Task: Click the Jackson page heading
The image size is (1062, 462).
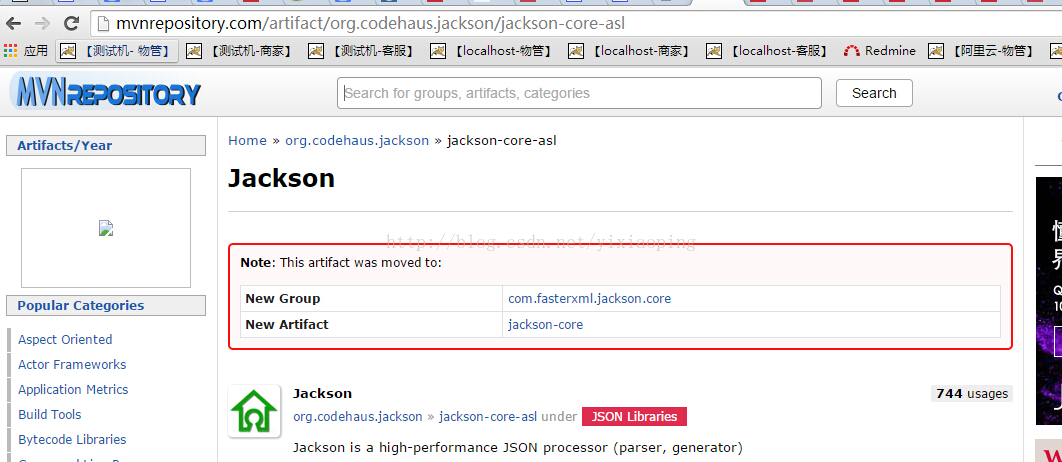Action: [281, 178]
